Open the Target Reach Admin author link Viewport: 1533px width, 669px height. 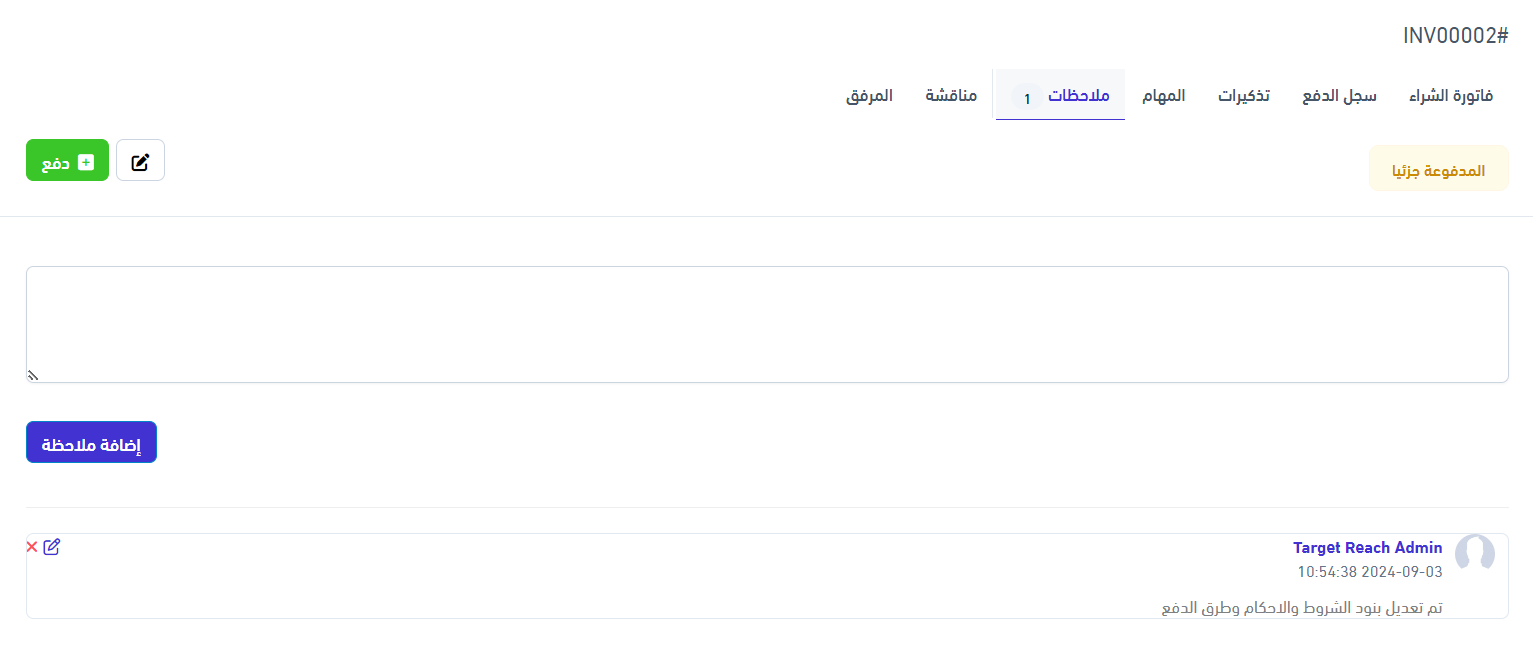pos(1367,548)
